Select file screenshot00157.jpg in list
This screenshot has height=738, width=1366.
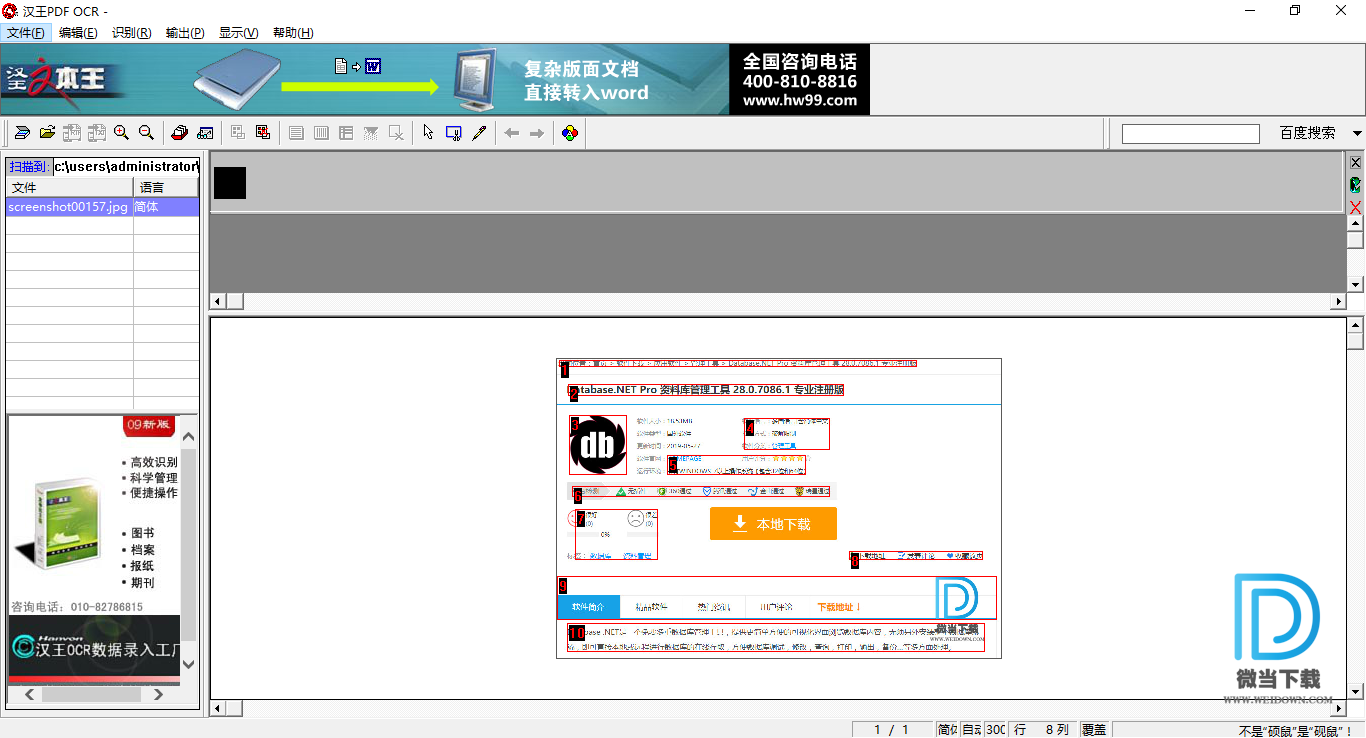pyautogui.click(x=68, y=207)
